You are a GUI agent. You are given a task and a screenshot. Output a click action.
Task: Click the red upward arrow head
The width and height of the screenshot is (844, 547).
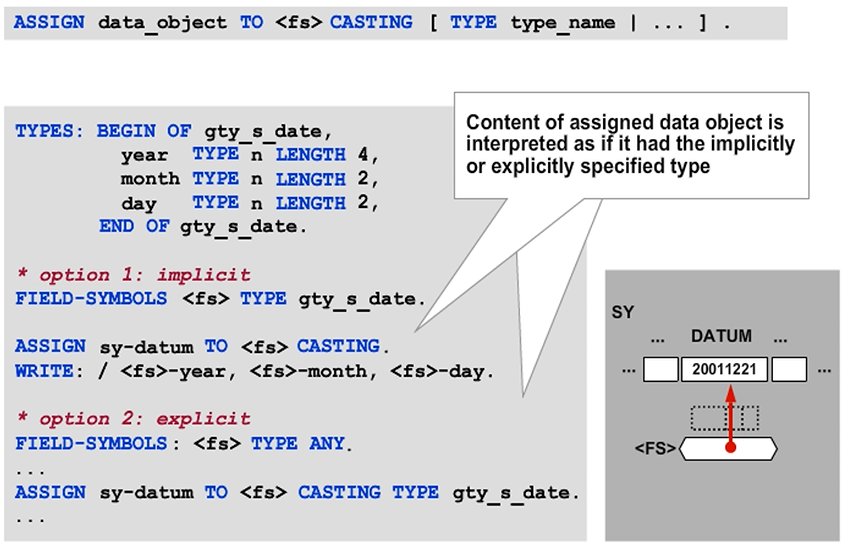tap(731, 390)
